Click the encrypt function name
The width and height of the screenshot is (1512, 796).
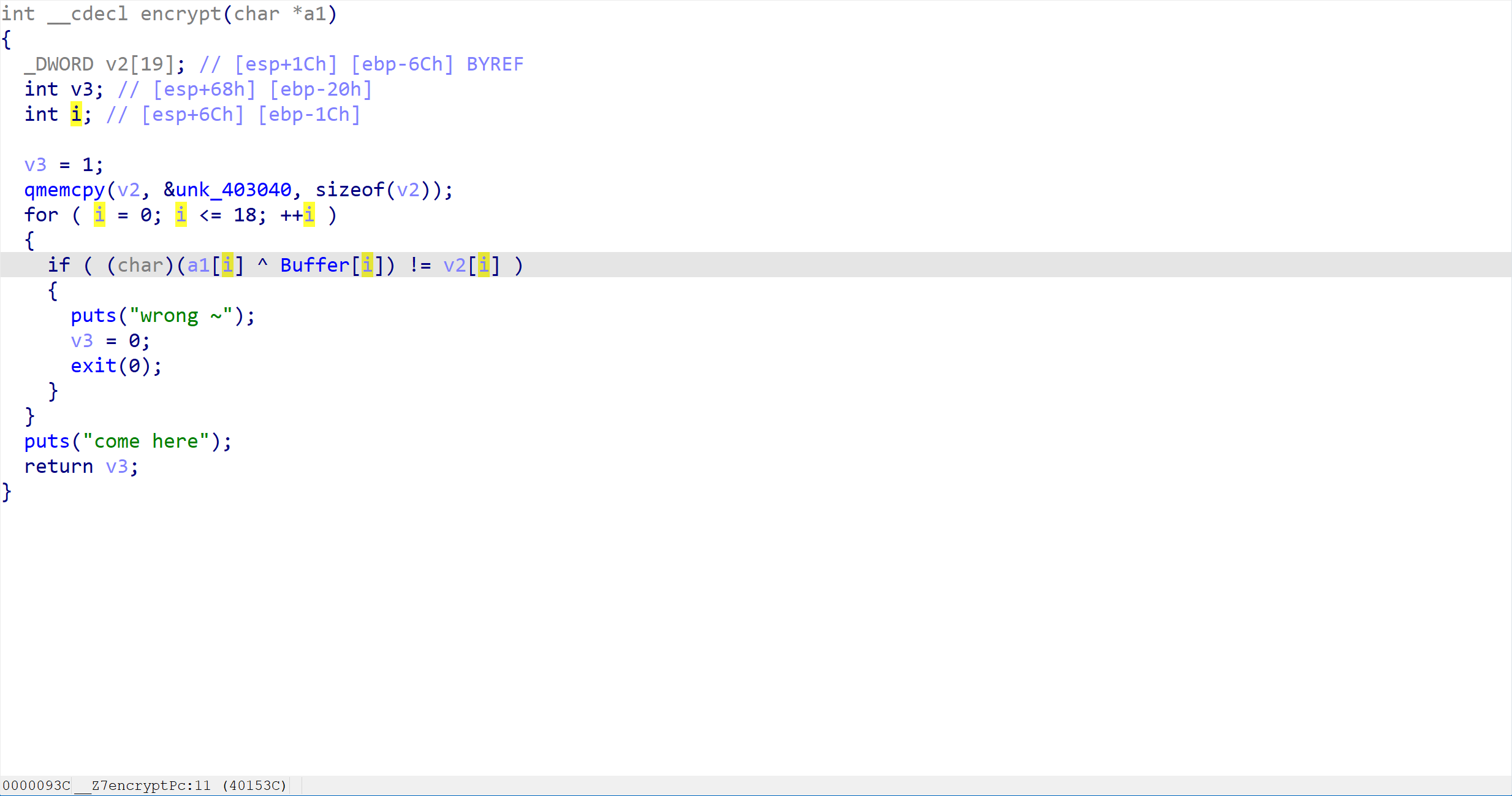180,13
